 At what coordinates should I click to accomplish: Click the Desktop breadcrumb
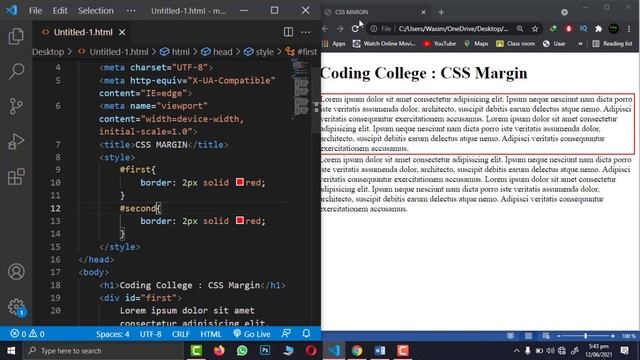tap(48, 52)
